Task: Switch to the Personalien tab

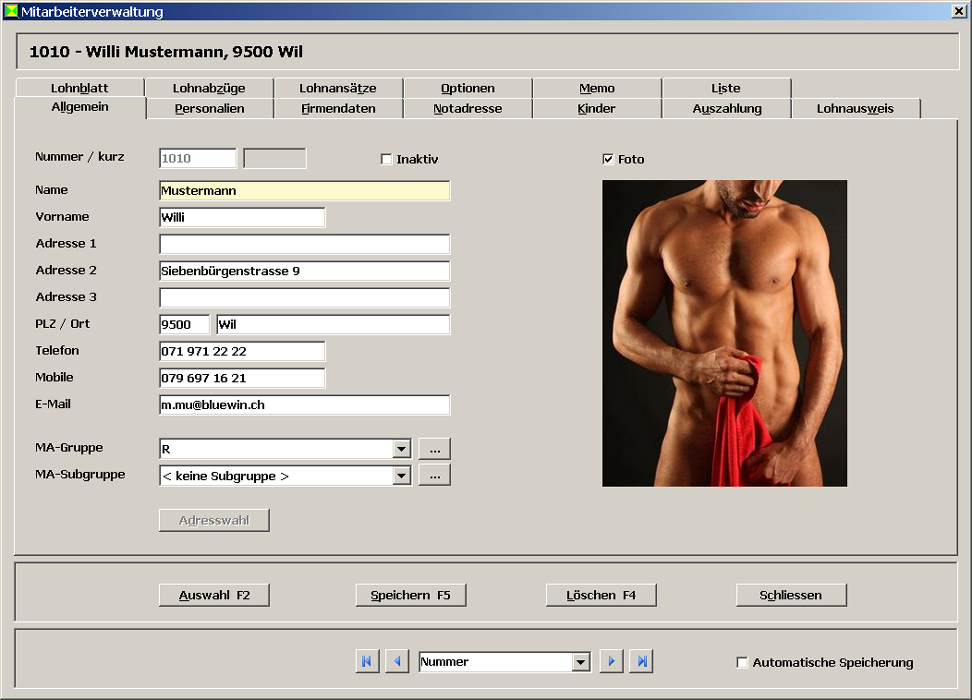Action: (x=210, y=109)
